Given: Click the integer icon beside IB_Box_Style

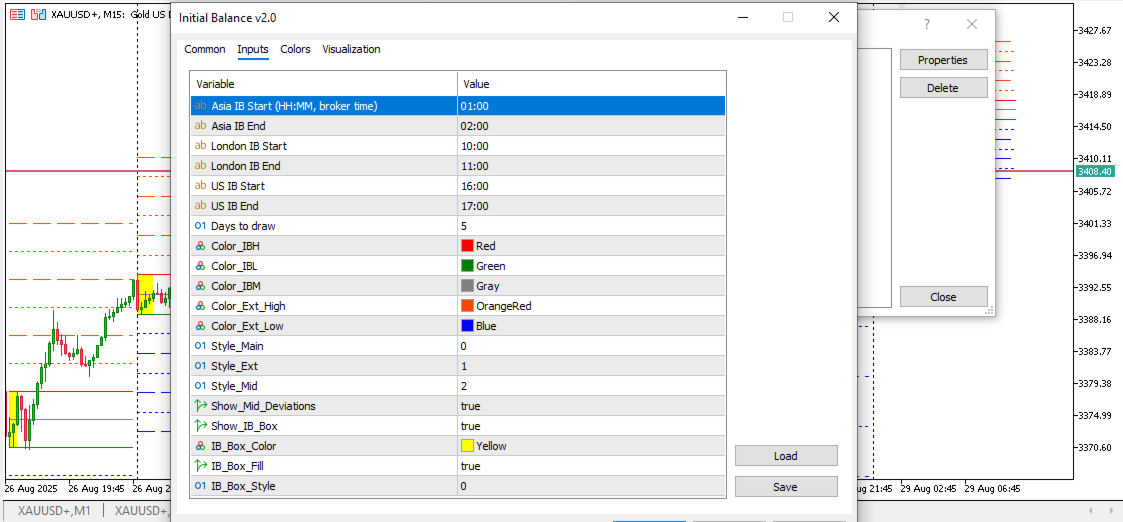Looking at the screenshot, I should point(200,486).
